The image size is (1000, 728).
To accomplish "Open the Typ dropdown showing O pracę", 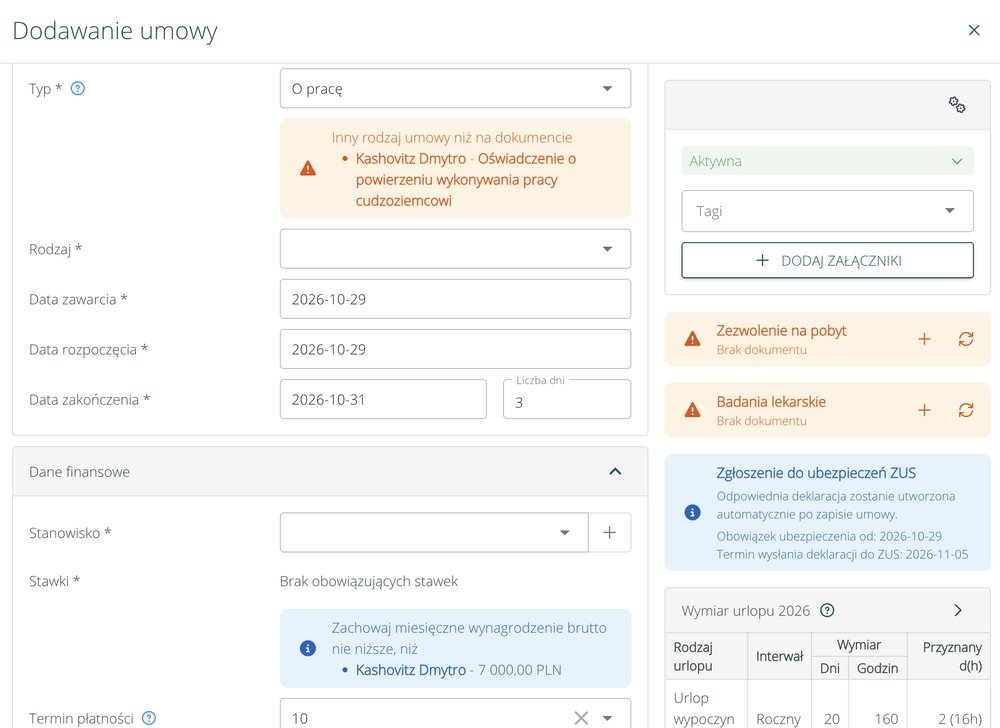I will click(x=455, y=89).
